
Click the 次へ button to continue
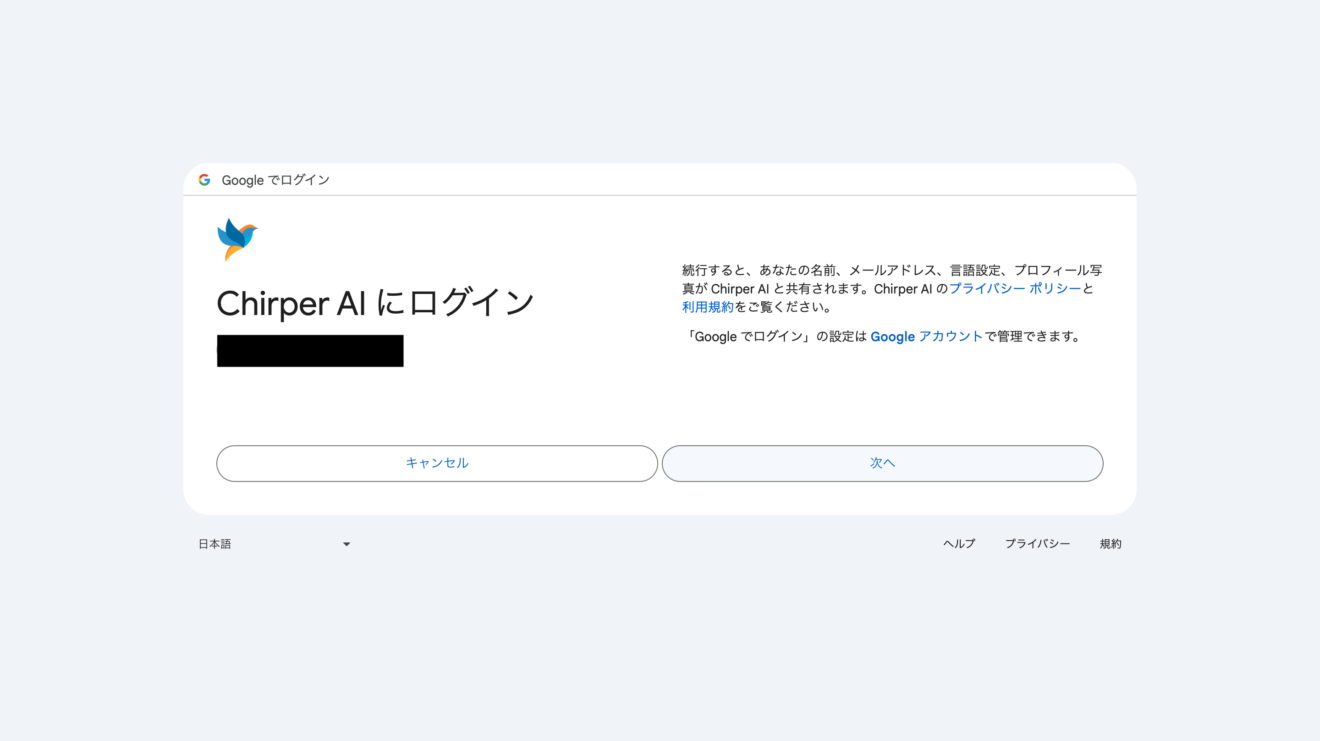(883, 463)
